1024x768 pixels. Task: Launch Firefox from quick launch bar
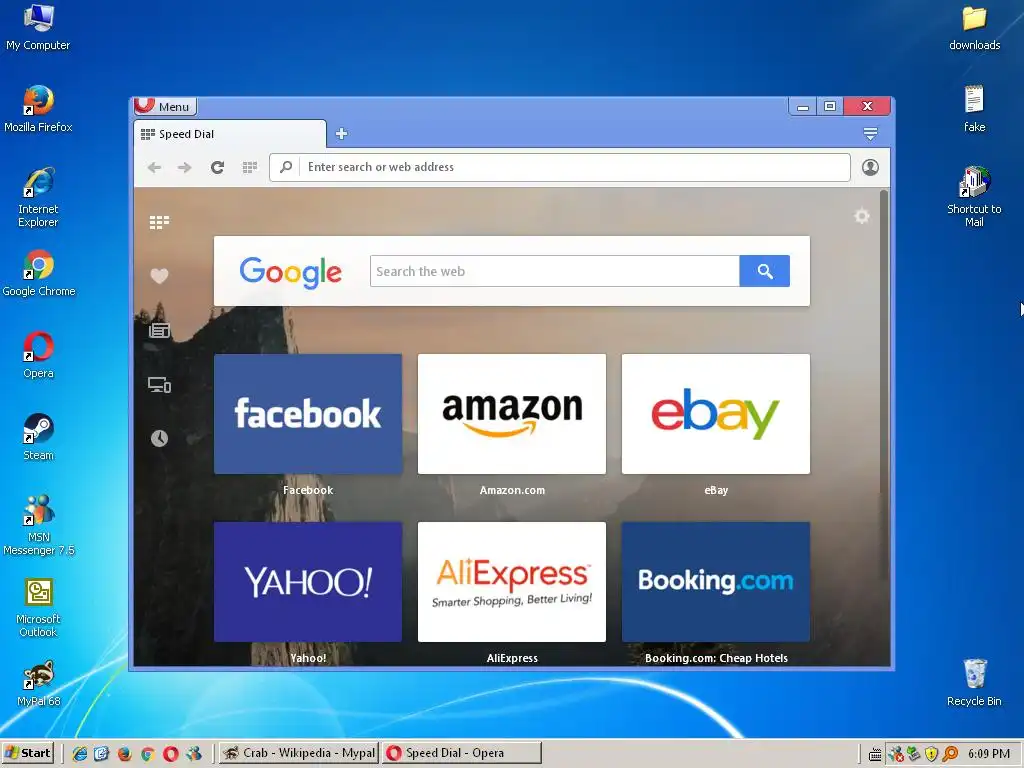tap(124, 754)
